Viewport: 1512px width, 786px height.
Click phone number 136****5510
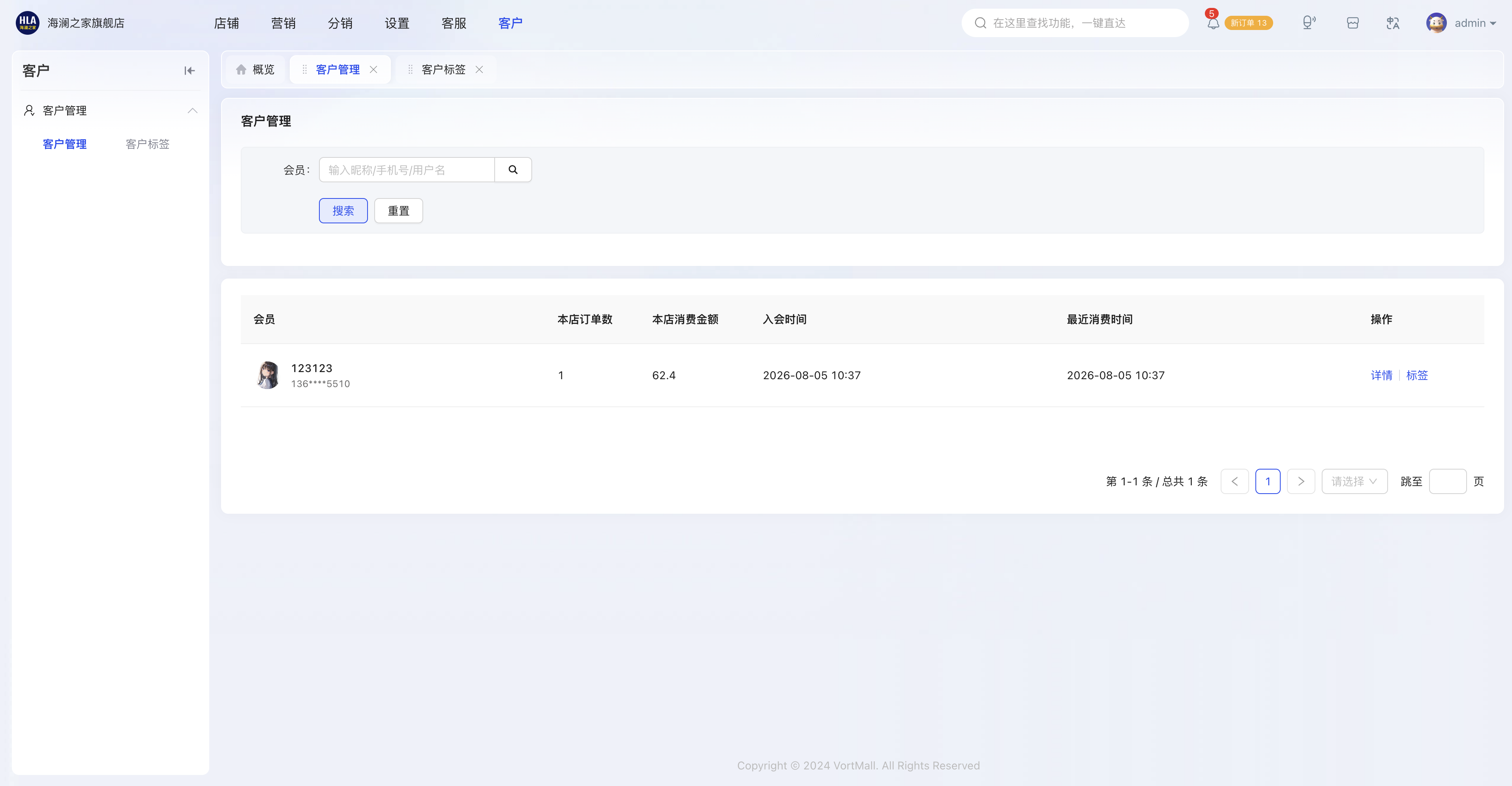tap(321, 384)
